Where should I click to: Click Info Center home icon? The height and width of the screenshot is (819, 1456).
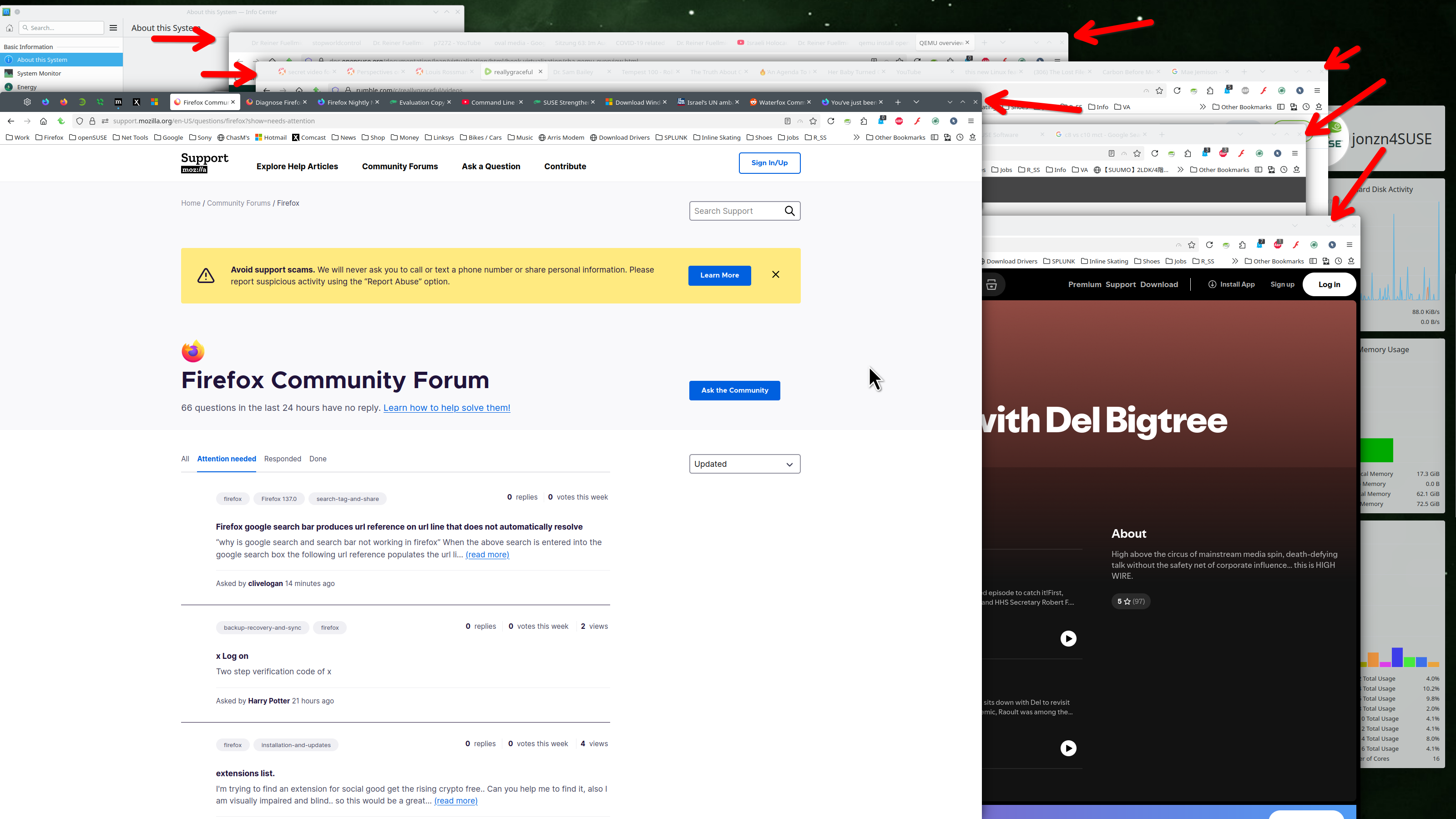pyautogui.click(x=10, y=28)
